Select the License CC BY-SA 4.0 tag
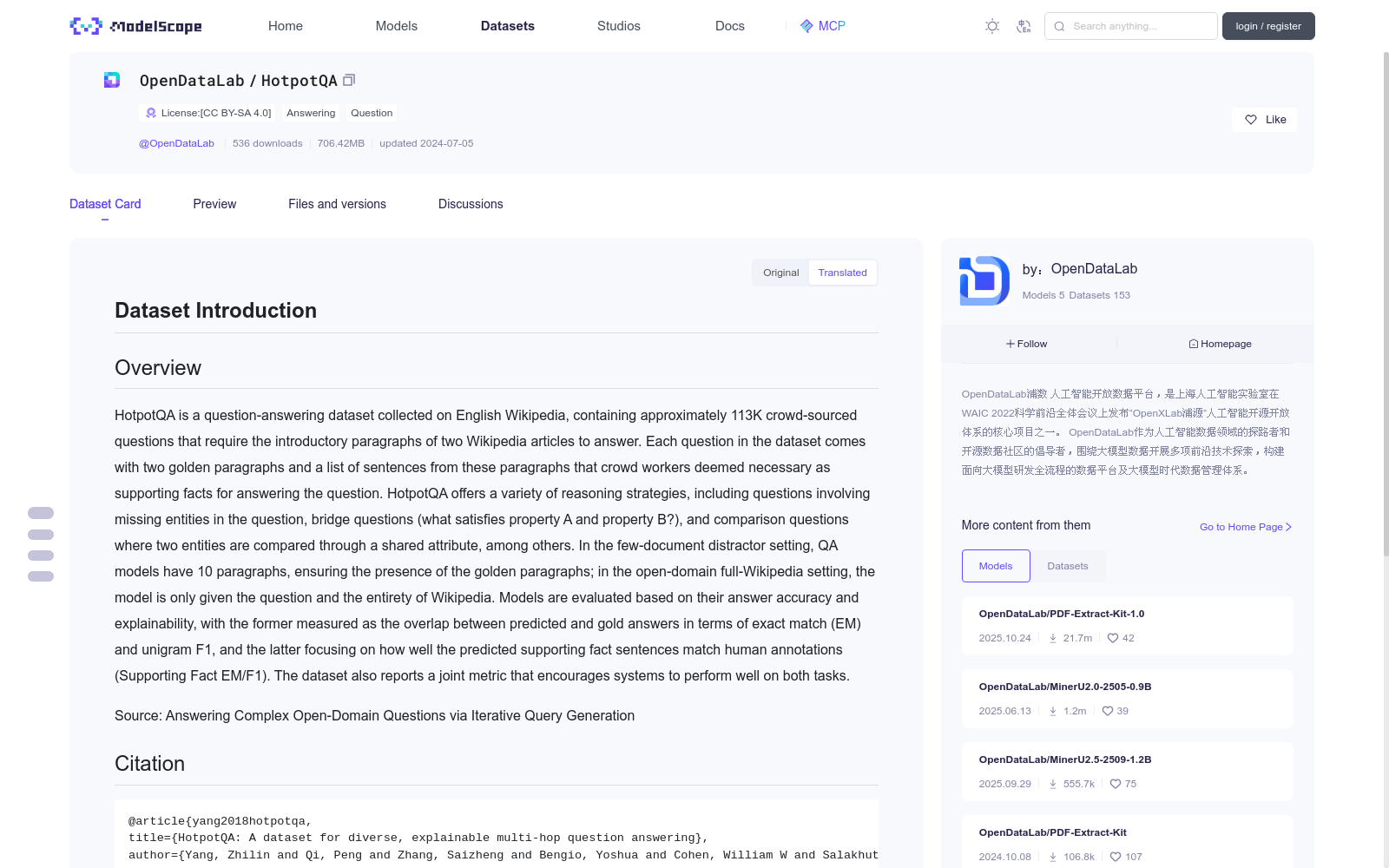This screenshot has width=1389, height=868. click(208, 113)
